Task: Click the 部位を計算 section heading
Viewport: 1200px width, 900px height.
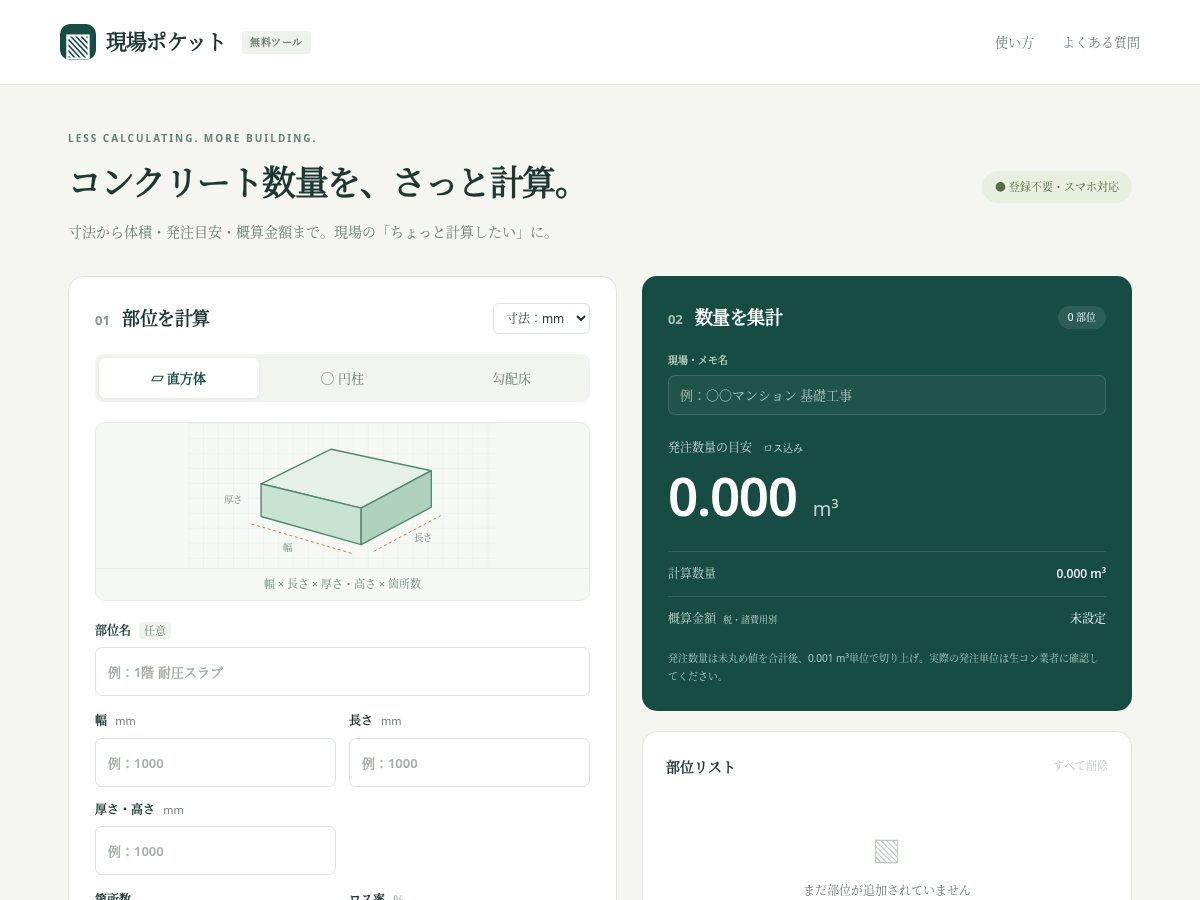Action: coord(166,319)
